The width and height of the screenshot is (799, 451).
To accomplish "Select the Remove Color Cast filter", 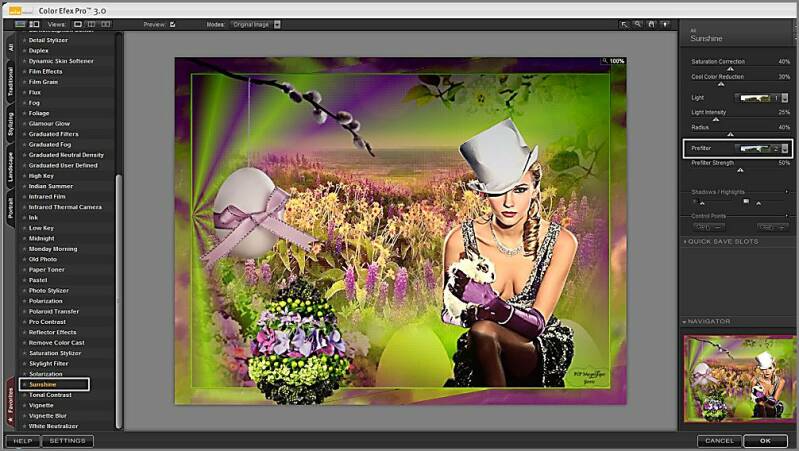I will [x=57, y=342].
